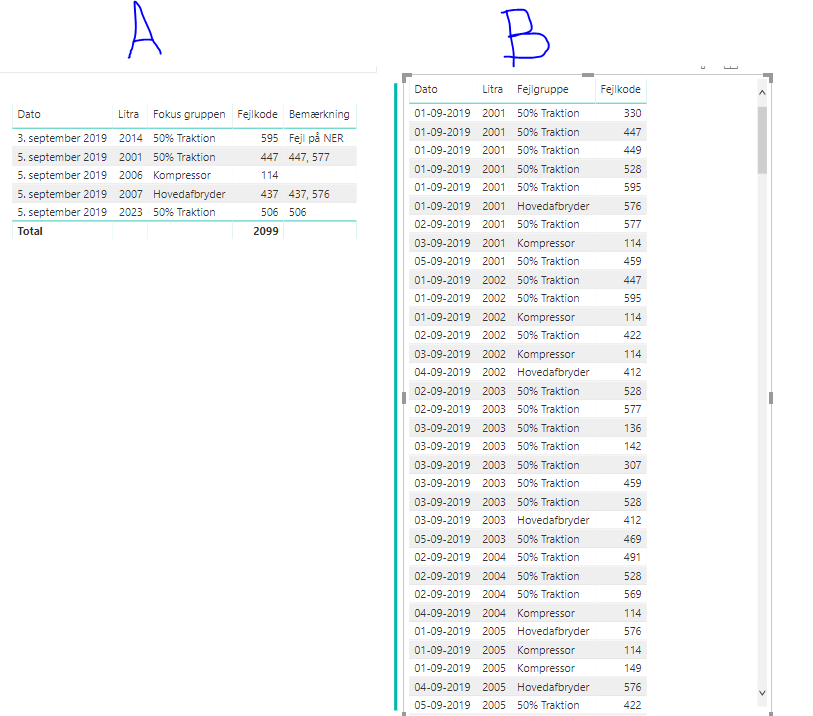Select the top-center resize handle of visual B
This screenshot has width=813, height=716.
tap(588, 75)
